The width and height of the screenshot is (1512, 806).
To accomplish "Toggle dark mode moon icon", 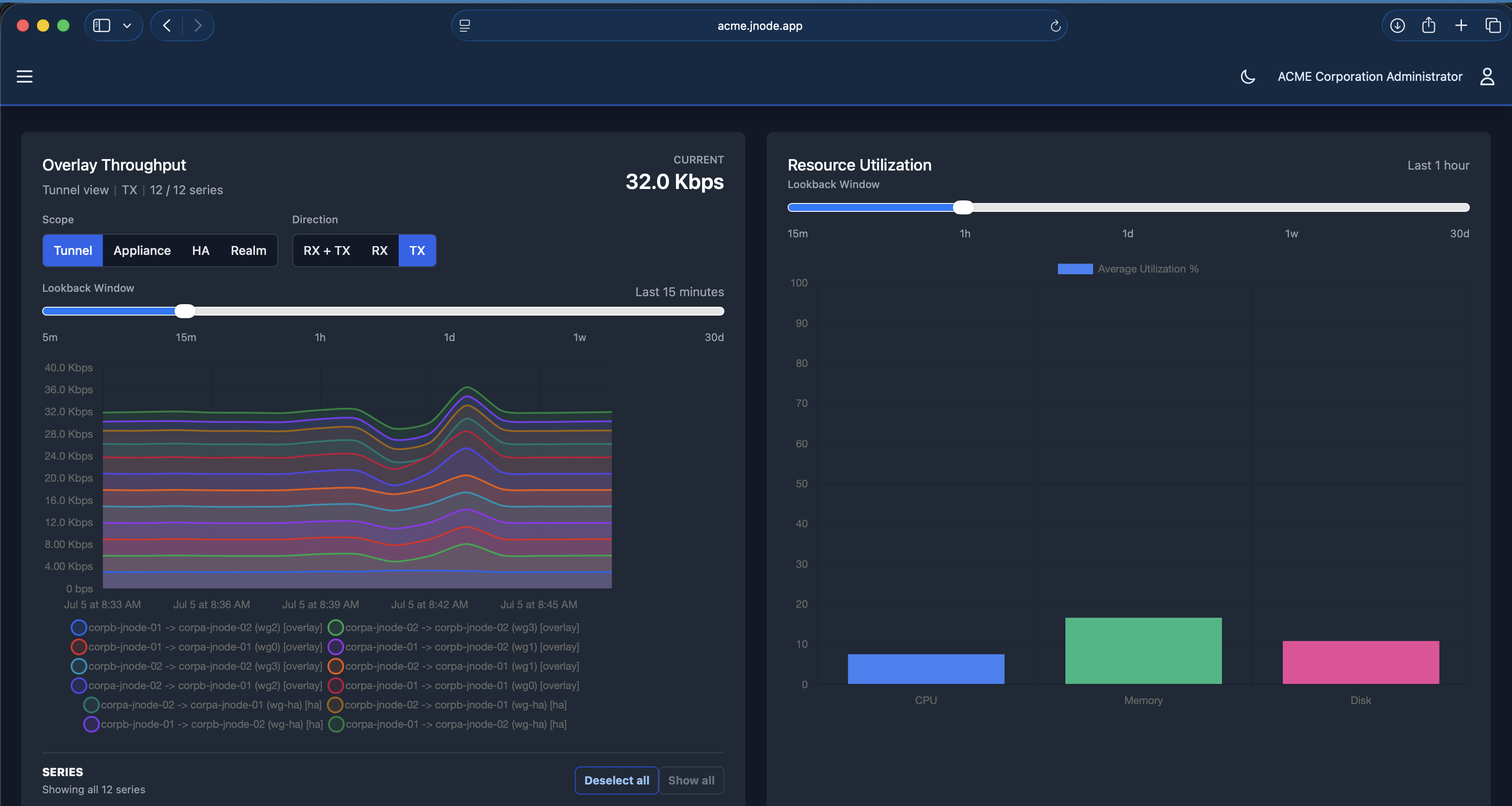I will tap(1248, 76).
